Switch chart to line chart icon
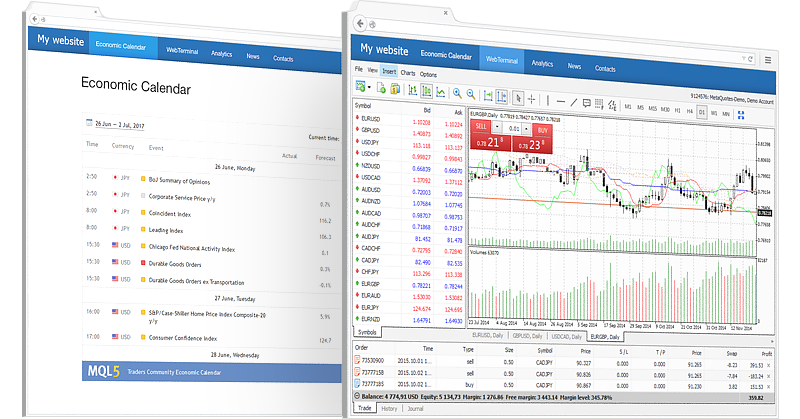Image resolution: width=800 pixels, height=419 pixels. (441, 92)
